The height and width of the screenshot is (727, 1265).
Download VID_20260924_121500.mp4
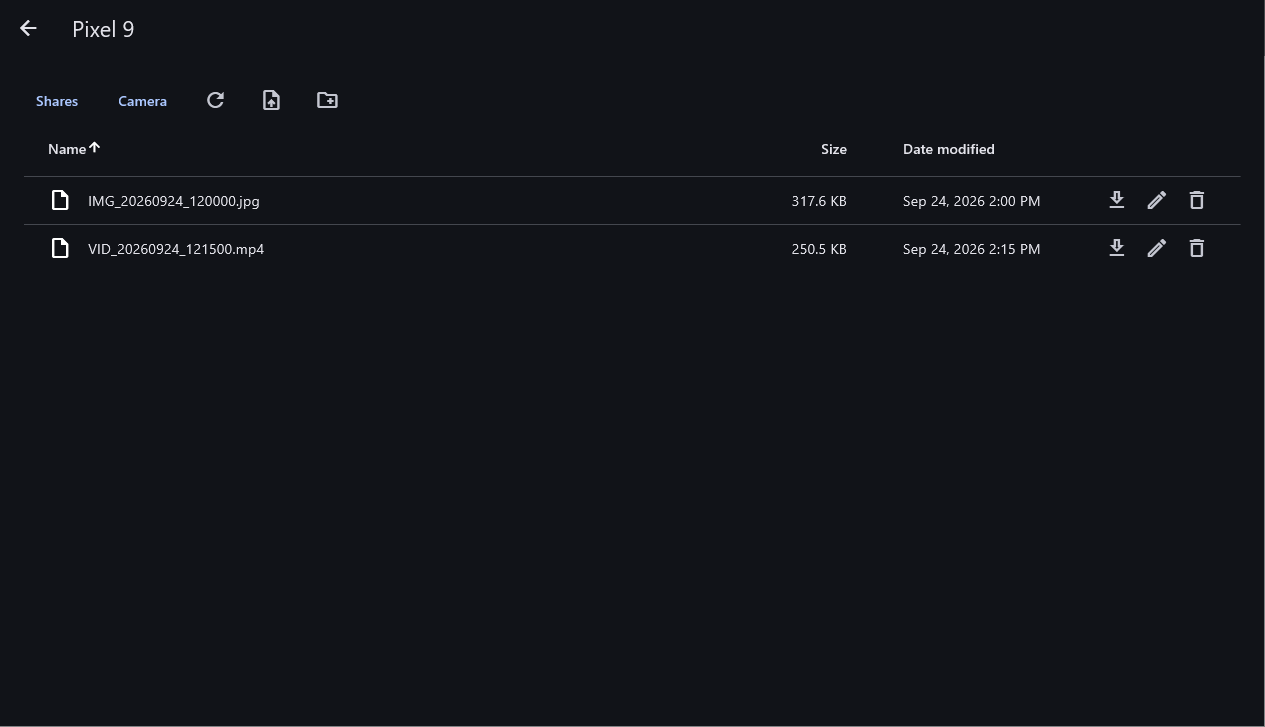[x=1117, y=248]
